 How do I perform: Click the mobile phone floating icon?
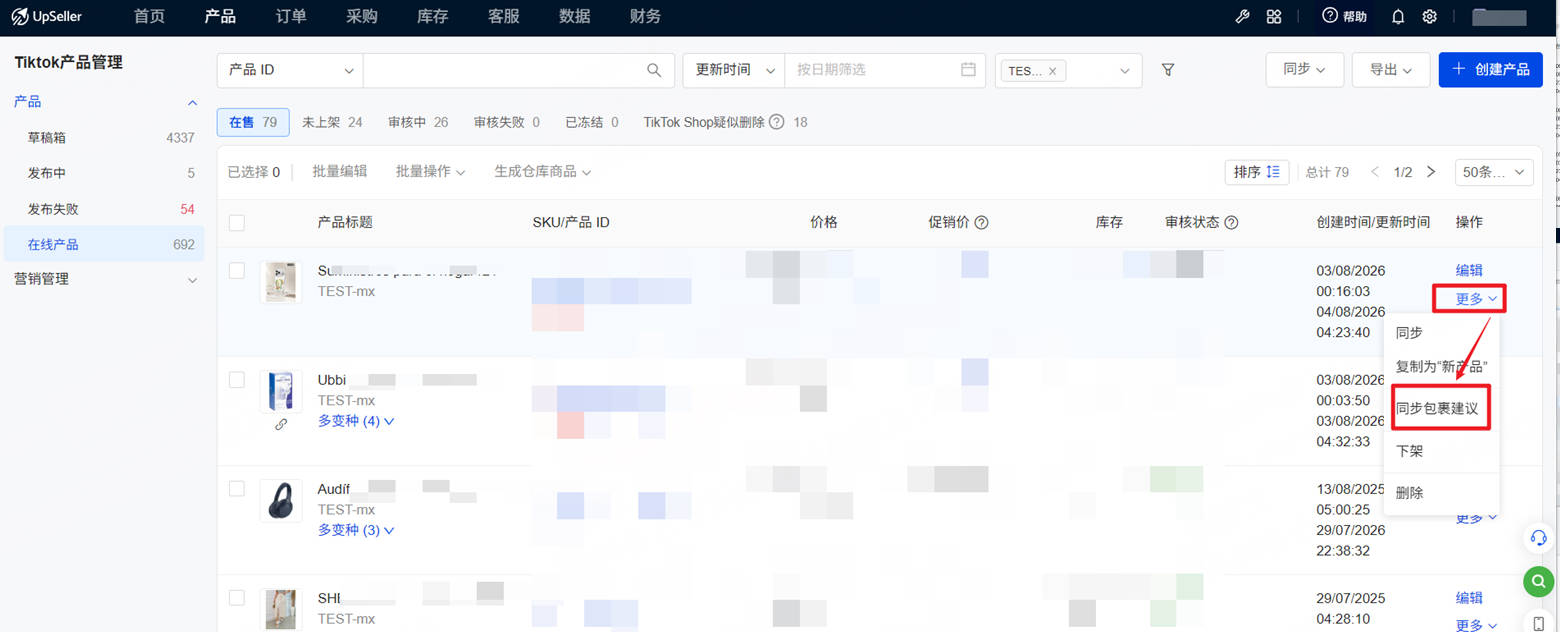point(1539,622)
